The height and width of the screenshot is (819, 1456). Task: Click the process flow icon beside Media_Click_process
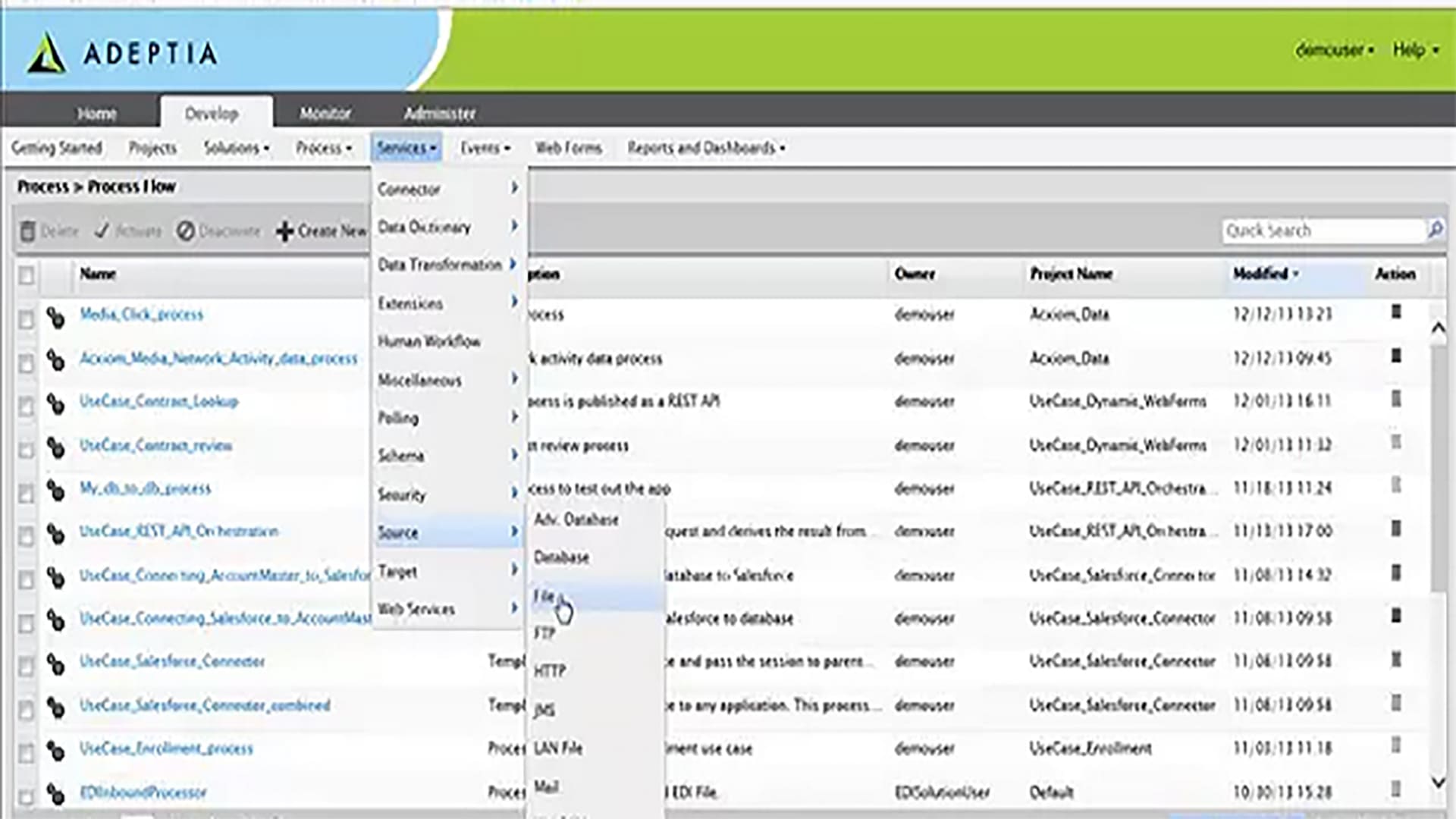(55, 317)
